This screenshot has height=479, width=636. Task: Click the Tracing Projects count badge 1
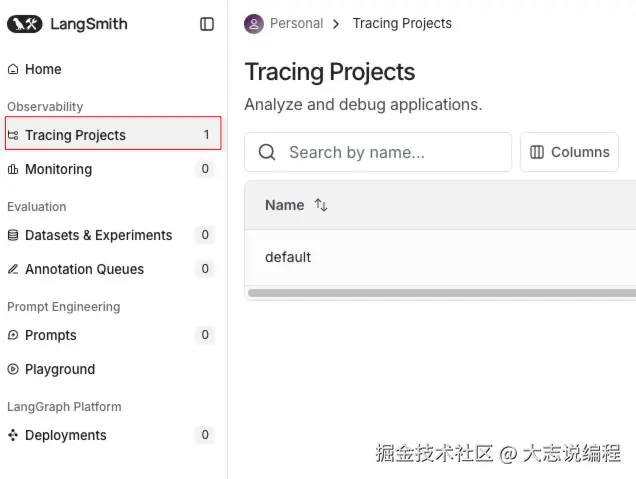(x=206, y=135)
